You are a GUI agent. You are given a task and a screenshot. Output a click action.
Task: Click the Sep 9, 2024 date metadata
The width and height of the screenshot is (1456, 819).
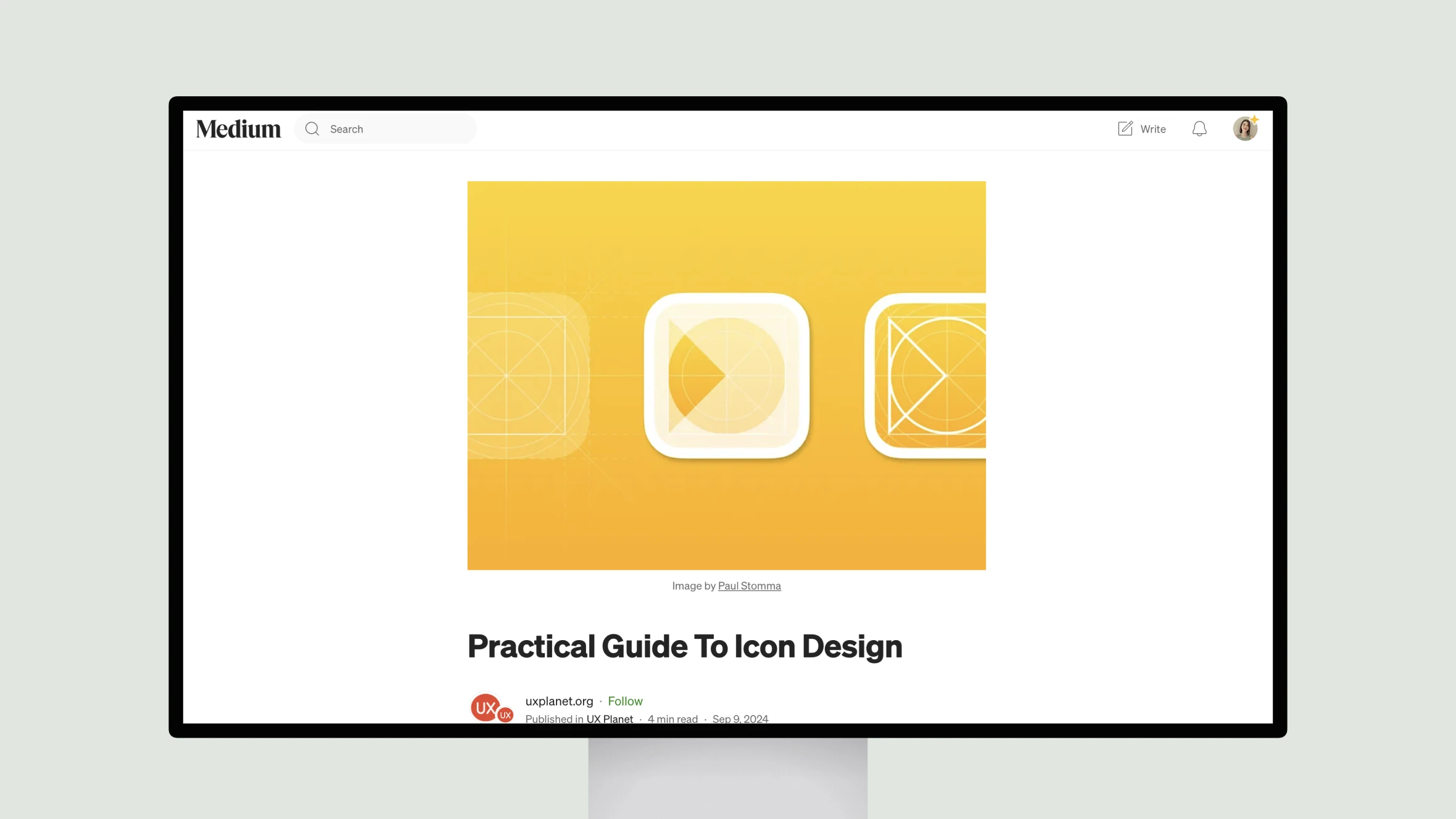point(740,719)
